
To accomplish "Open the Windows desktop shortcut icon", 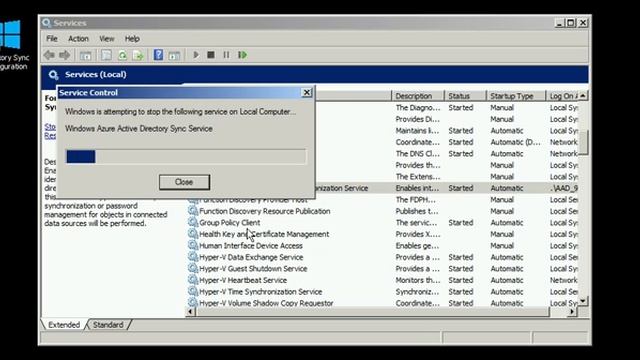I will [x=11, y=35].
